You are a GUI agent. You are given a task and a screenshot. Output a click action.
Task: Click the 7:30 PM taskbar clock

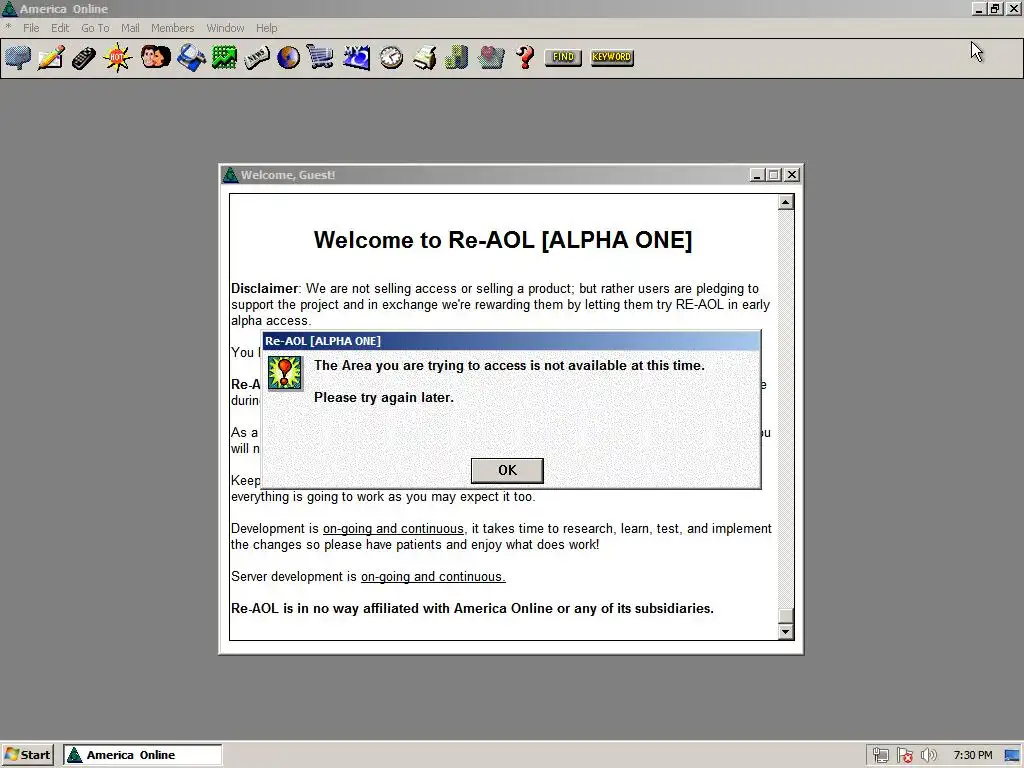[972, 756]
